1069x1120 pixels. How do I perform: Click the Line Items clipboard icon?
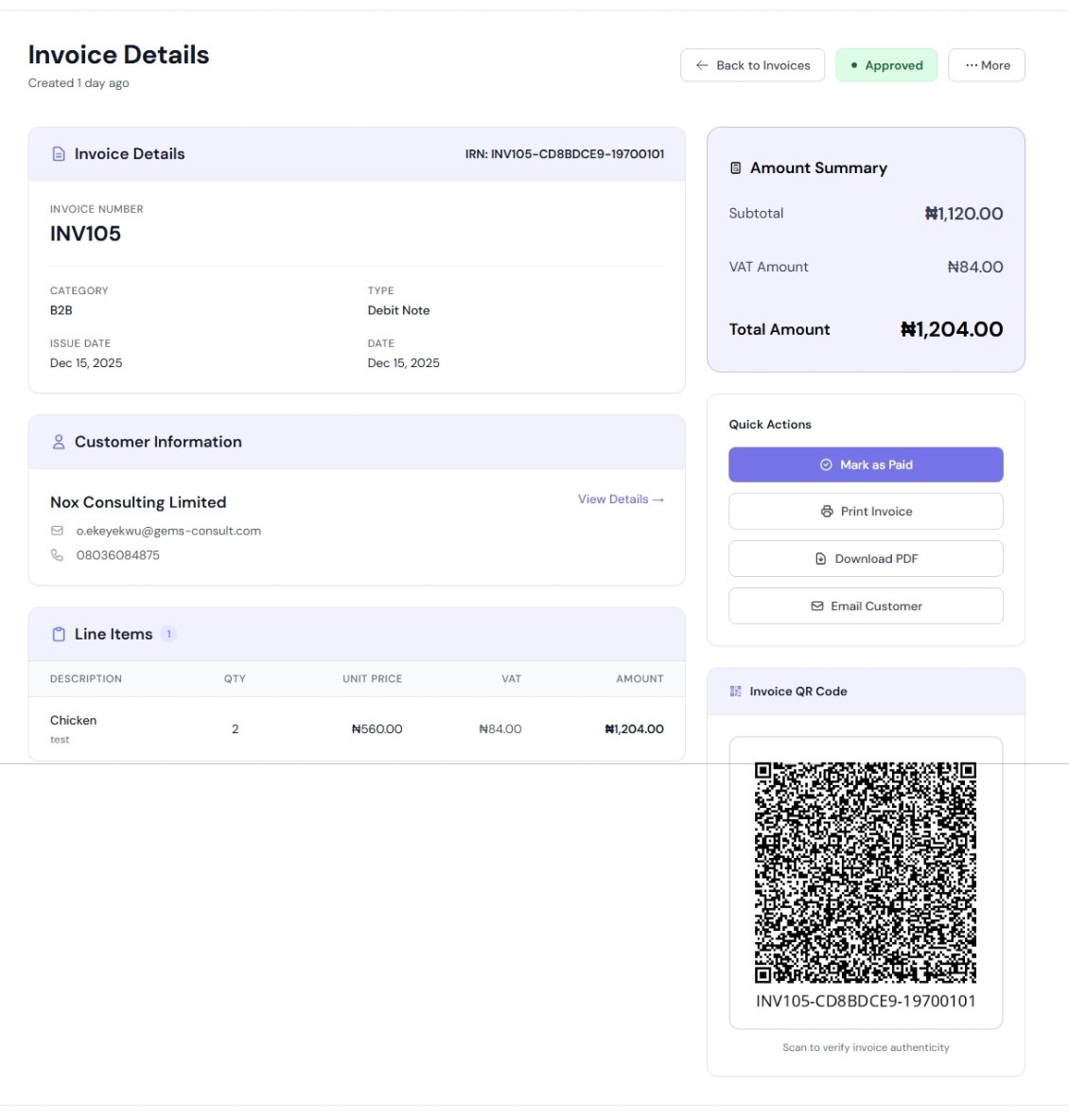pos(59,634)
